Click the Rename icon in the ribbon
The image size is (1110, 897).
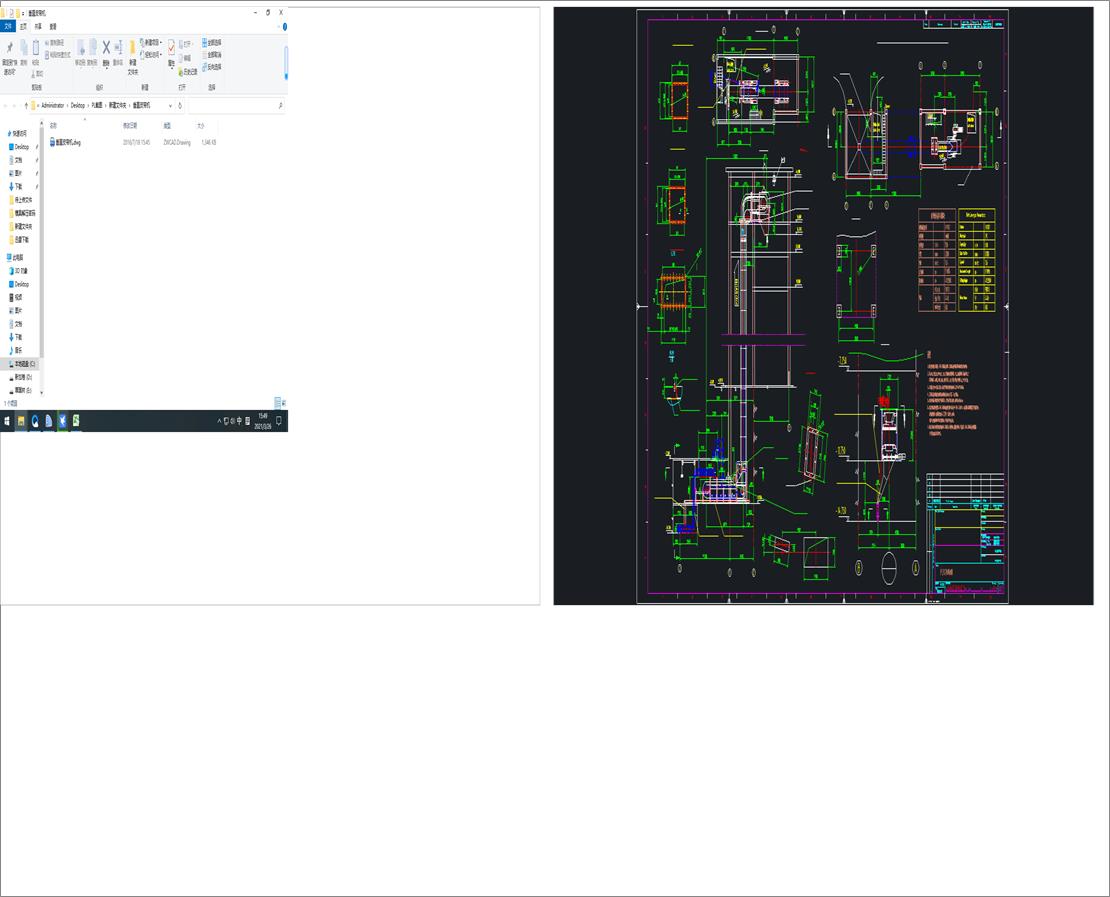pos(119,48)
